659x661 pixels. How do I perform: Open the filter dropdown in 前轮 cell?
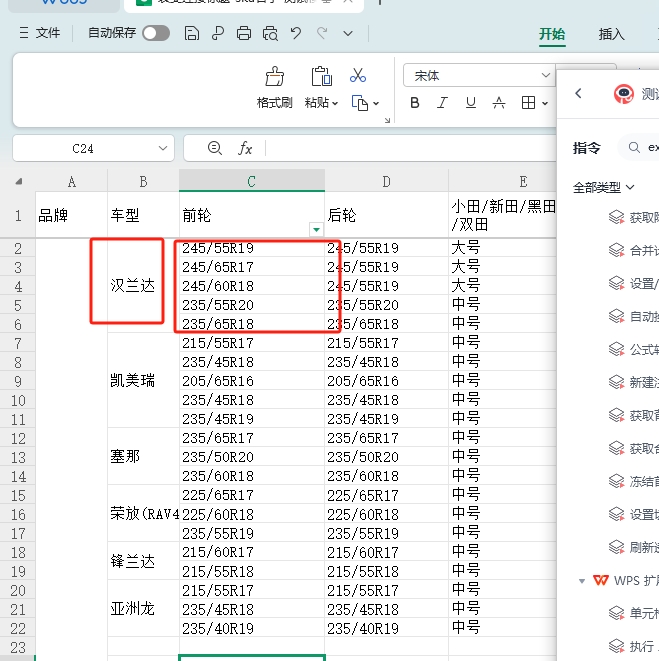pos(316,230)
